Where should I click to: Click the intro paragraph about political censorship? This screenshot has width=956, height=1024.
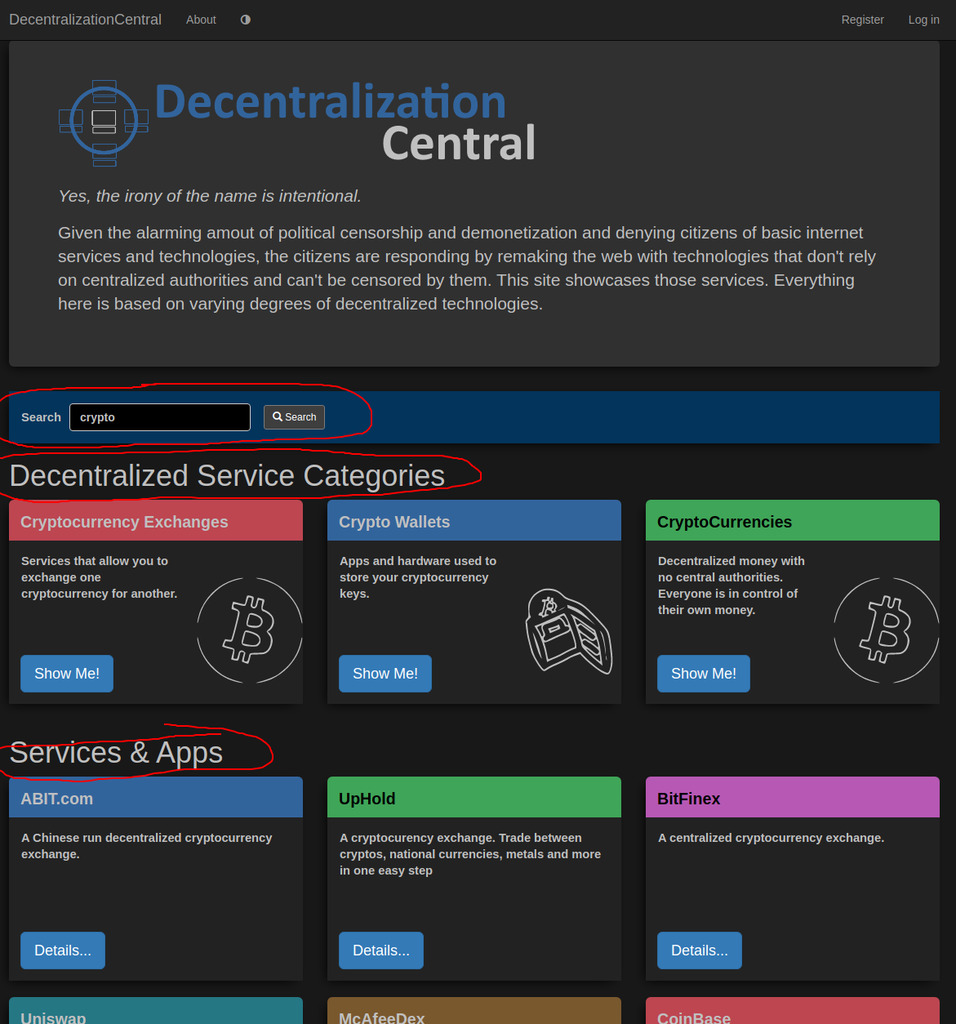coord(467,268)
